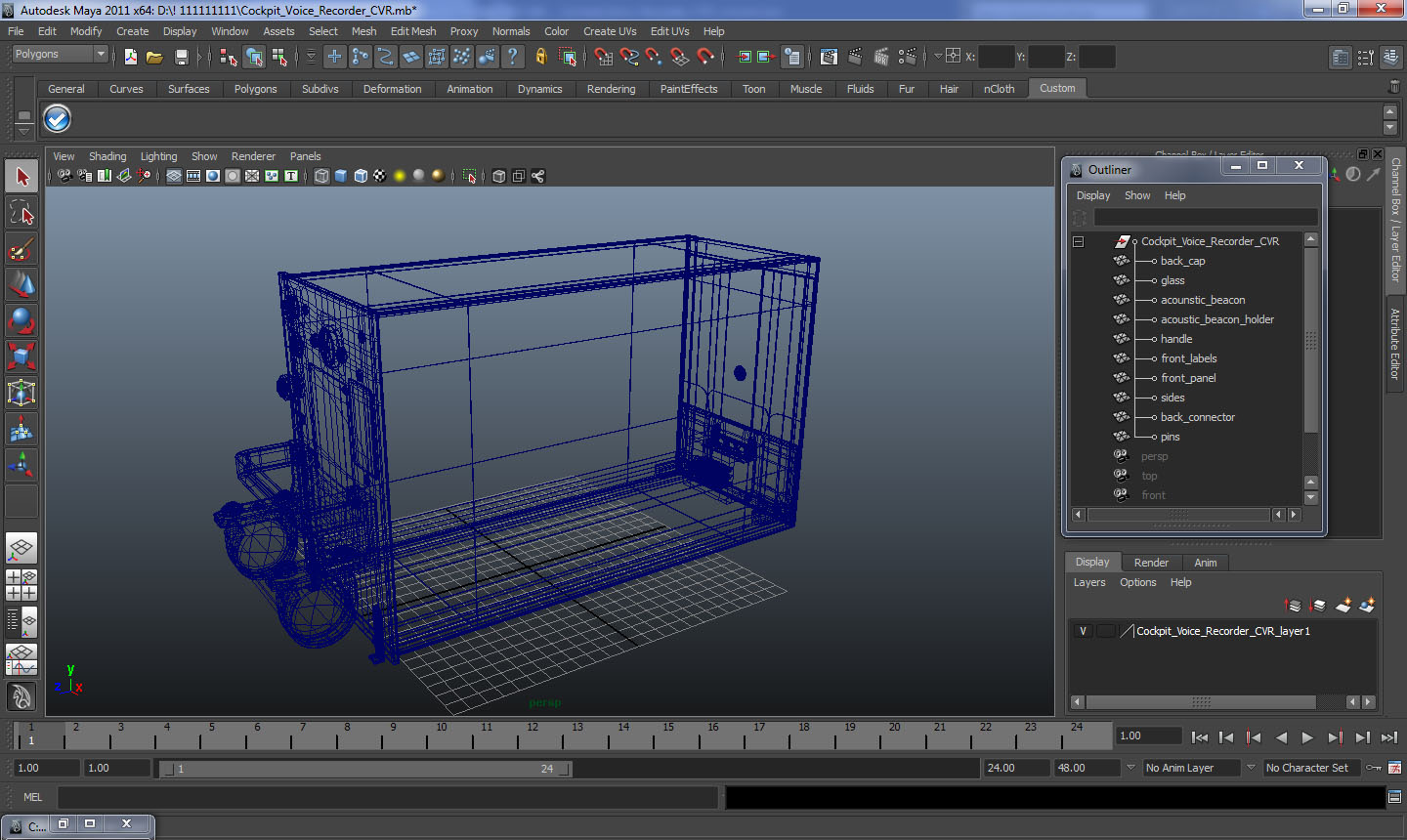Screen dimensions: 1407x840
Task: Toggle select by hierarchy mode
Action: pyautogui.click(x=229, y=57)
